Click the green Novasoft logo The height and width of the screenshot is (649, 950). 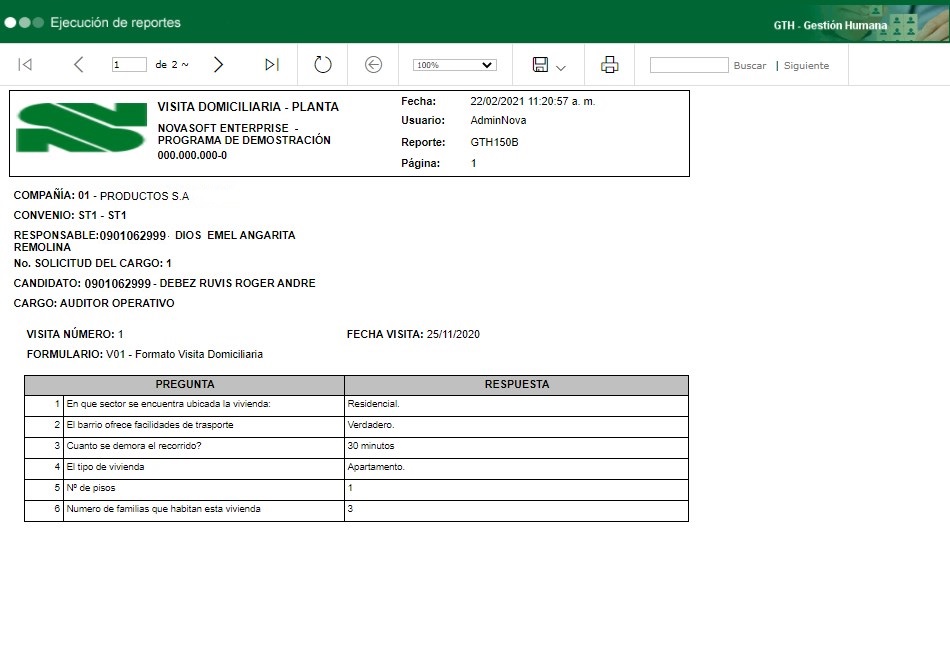82,127
